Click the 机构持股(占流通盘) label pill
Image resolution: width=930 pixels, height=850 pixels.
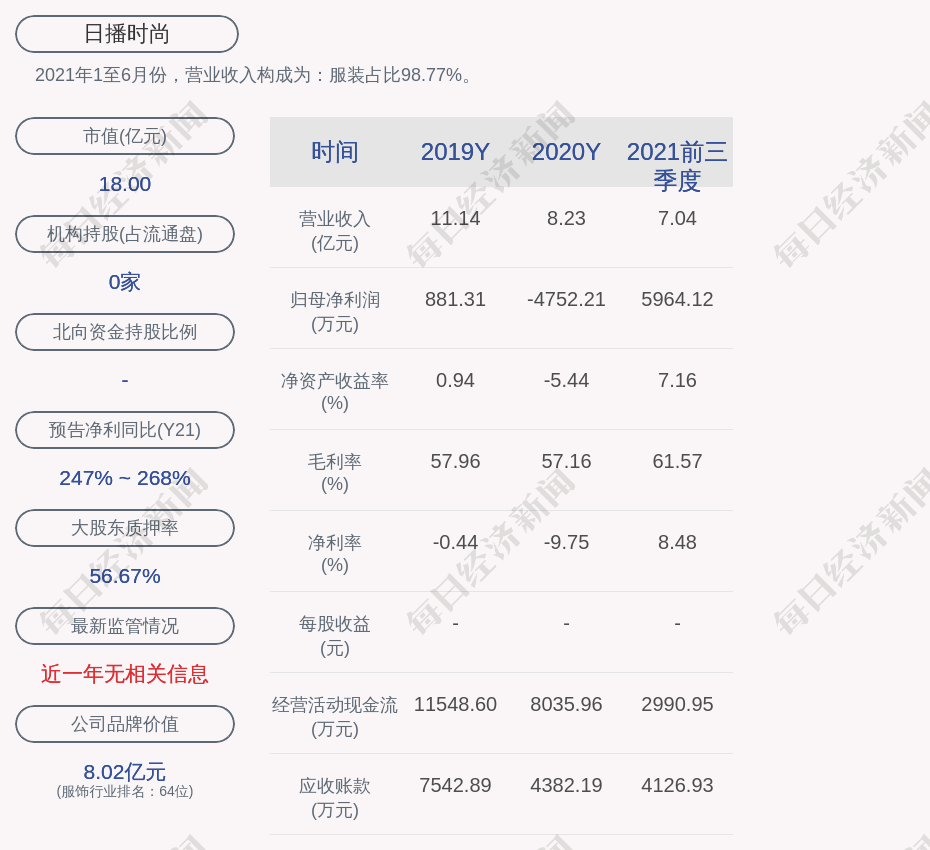coord(125,234)
